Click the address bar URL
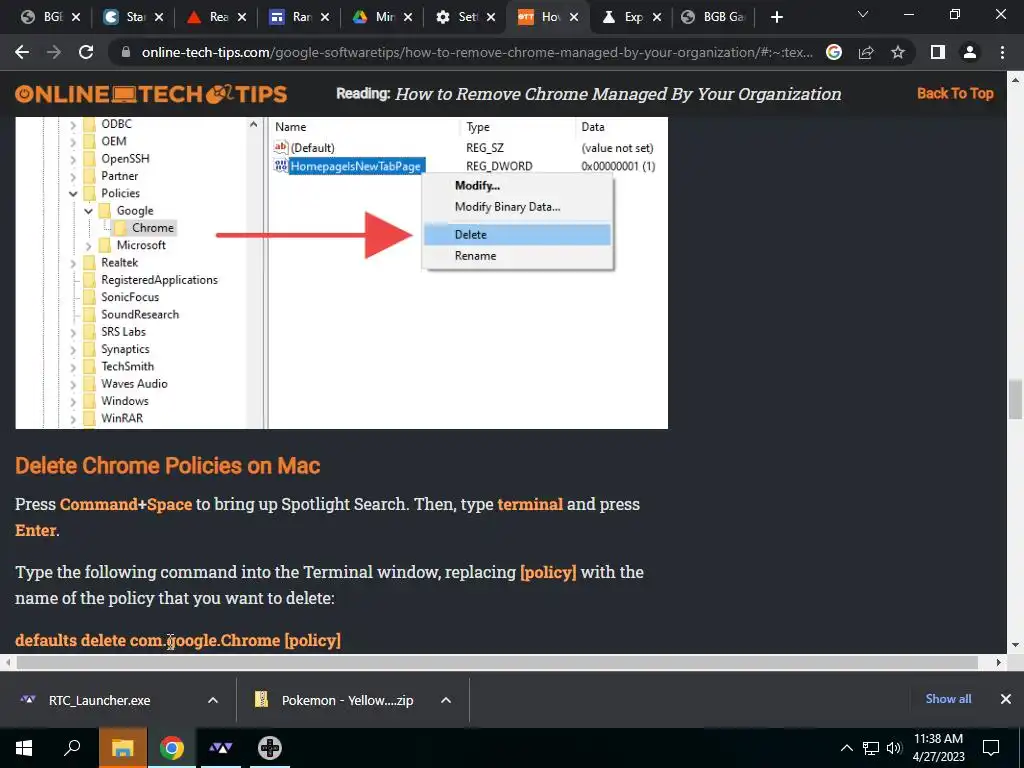1024x768 pixels. (x=477, y=52)
